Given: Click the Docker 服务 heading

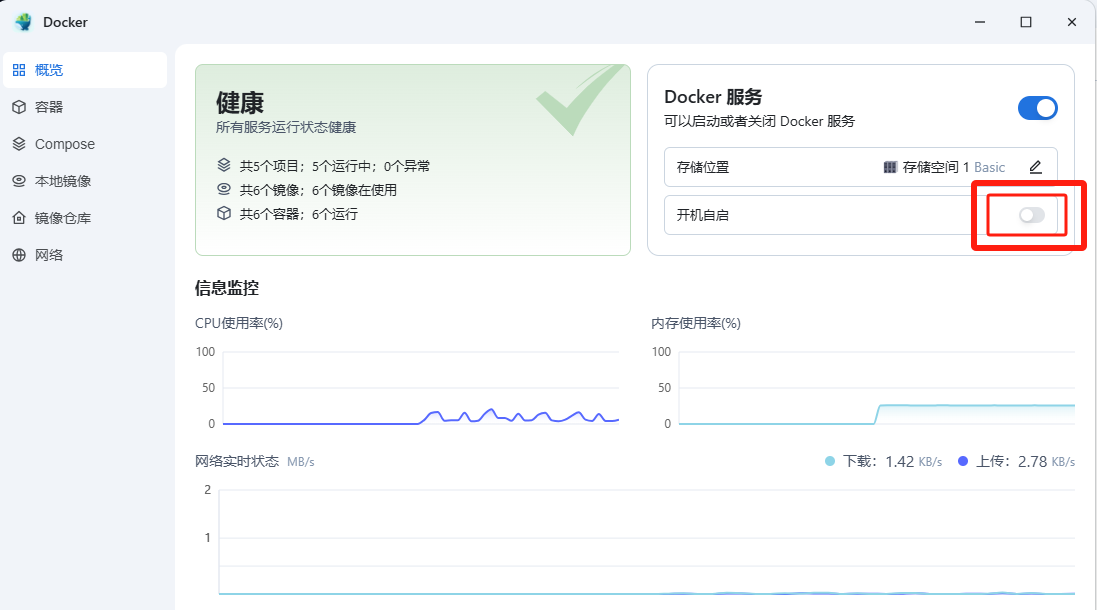Looking at the screenshot, I should [x=713, y=97].
